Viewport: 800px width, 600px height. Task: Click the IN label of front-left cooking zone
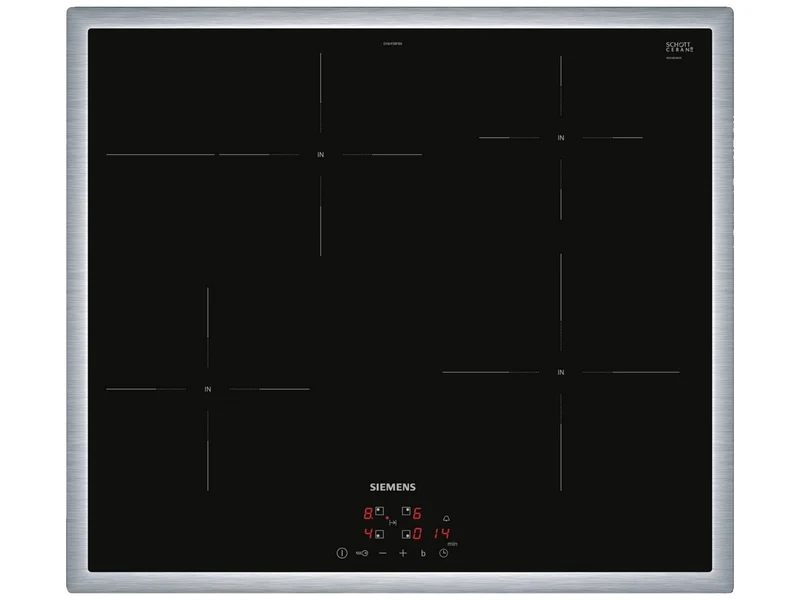pos(208,389)
